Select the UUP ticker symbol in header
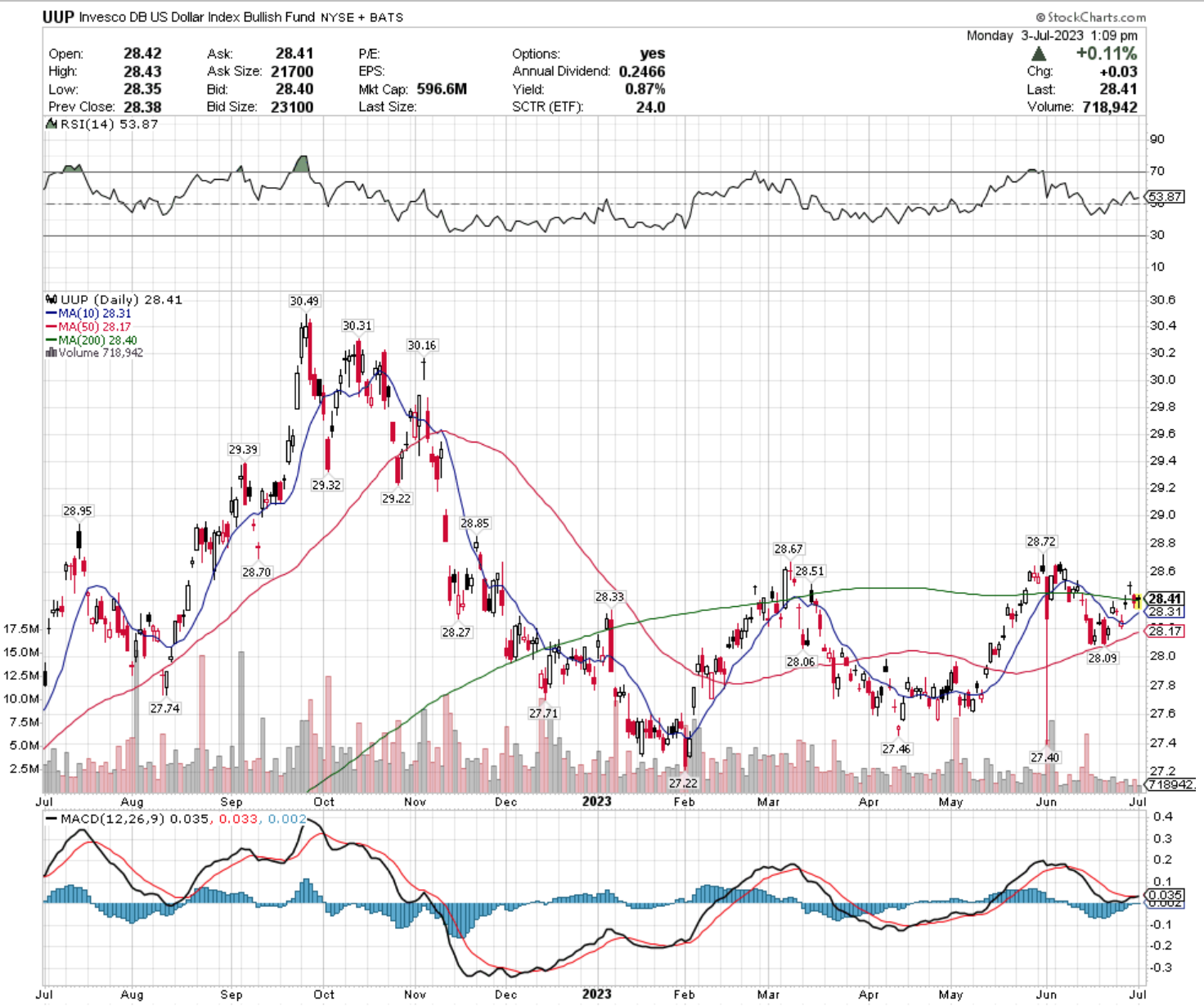Screen dimensions: 1204x1006 pyautogui.click(x=58, y=16)
